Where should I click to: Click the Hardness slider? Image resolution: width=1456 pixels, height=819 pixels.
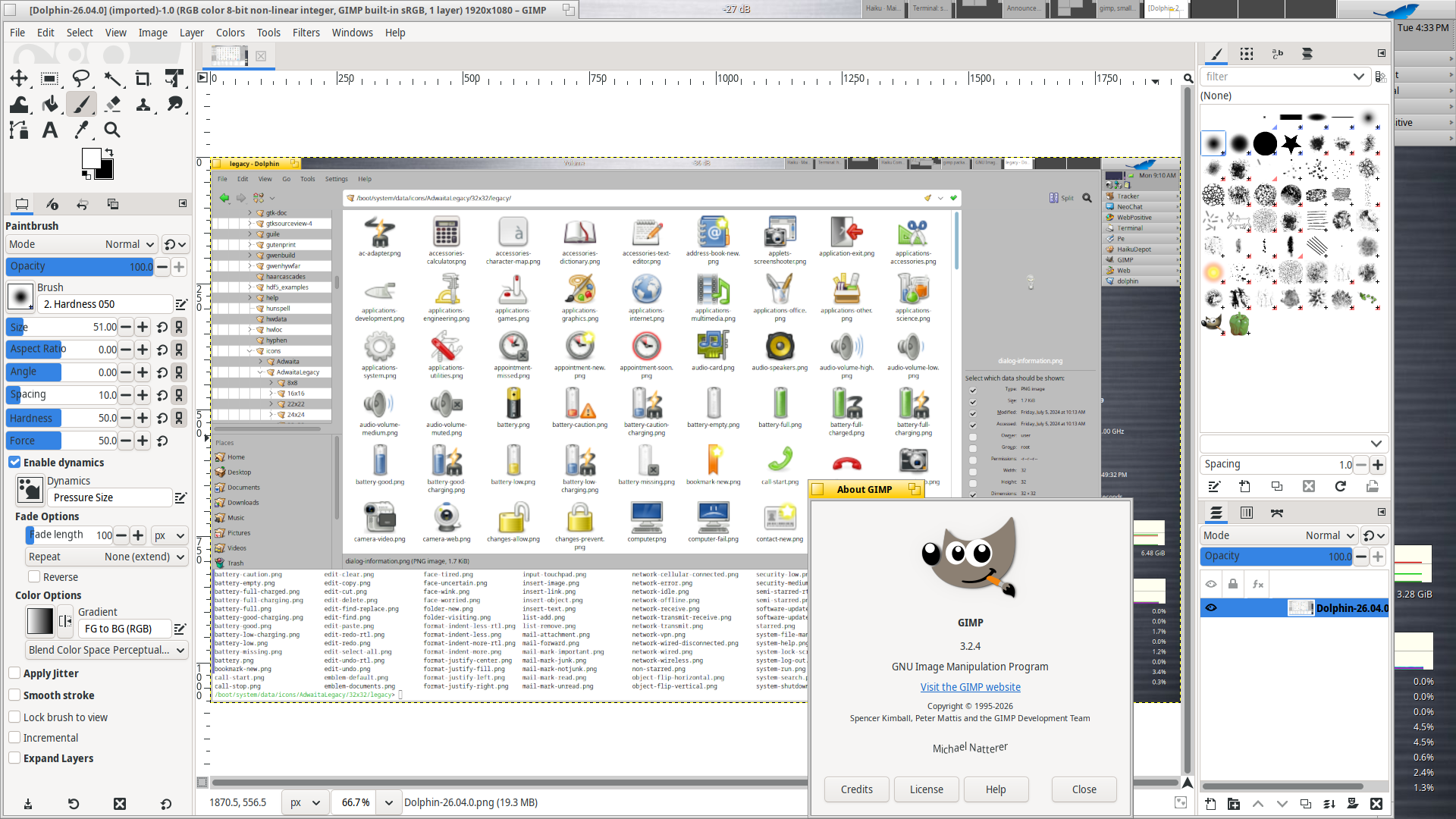pos(62,418)
